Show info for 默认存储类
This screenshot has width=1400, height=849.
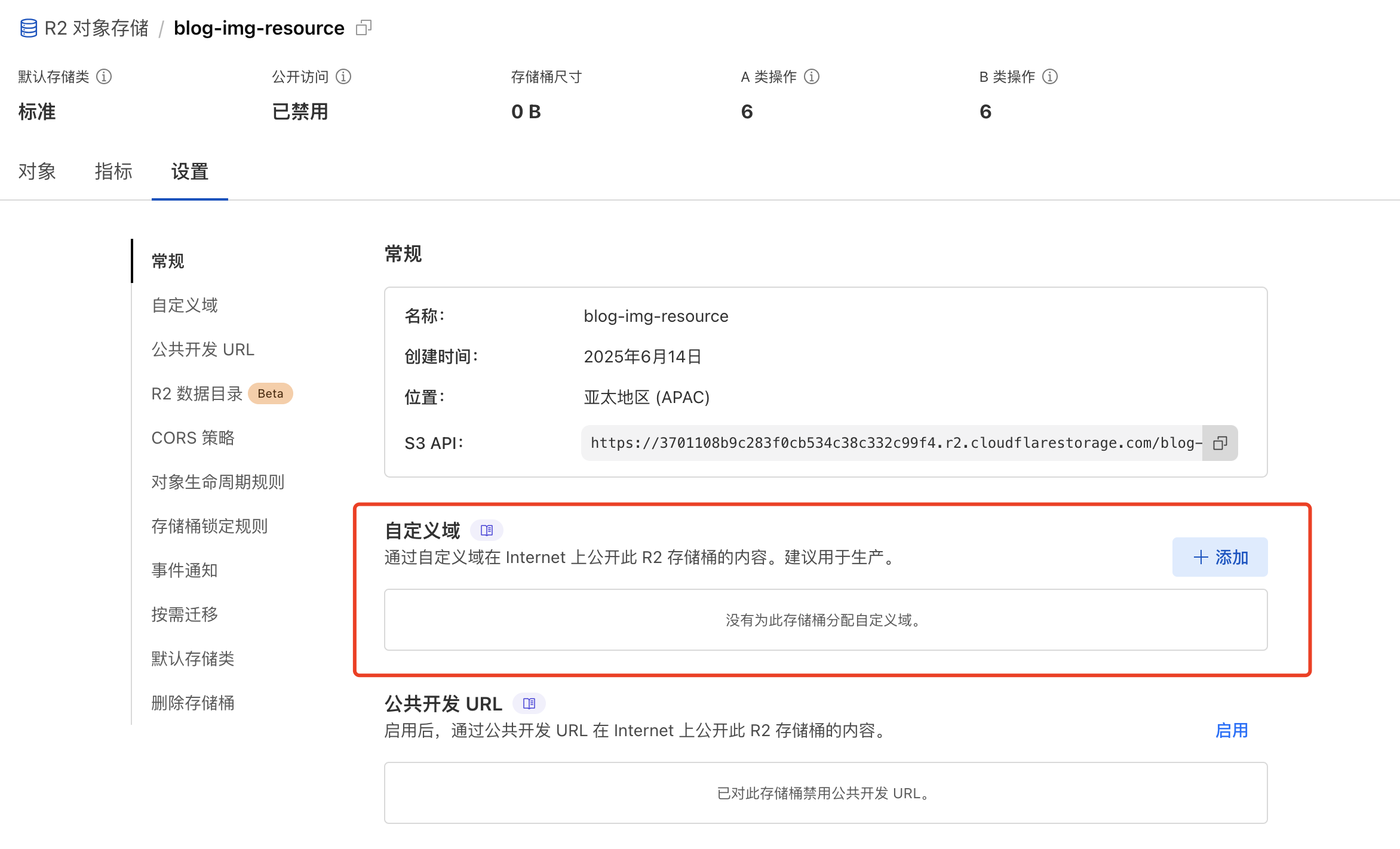(x=104, y=76)
